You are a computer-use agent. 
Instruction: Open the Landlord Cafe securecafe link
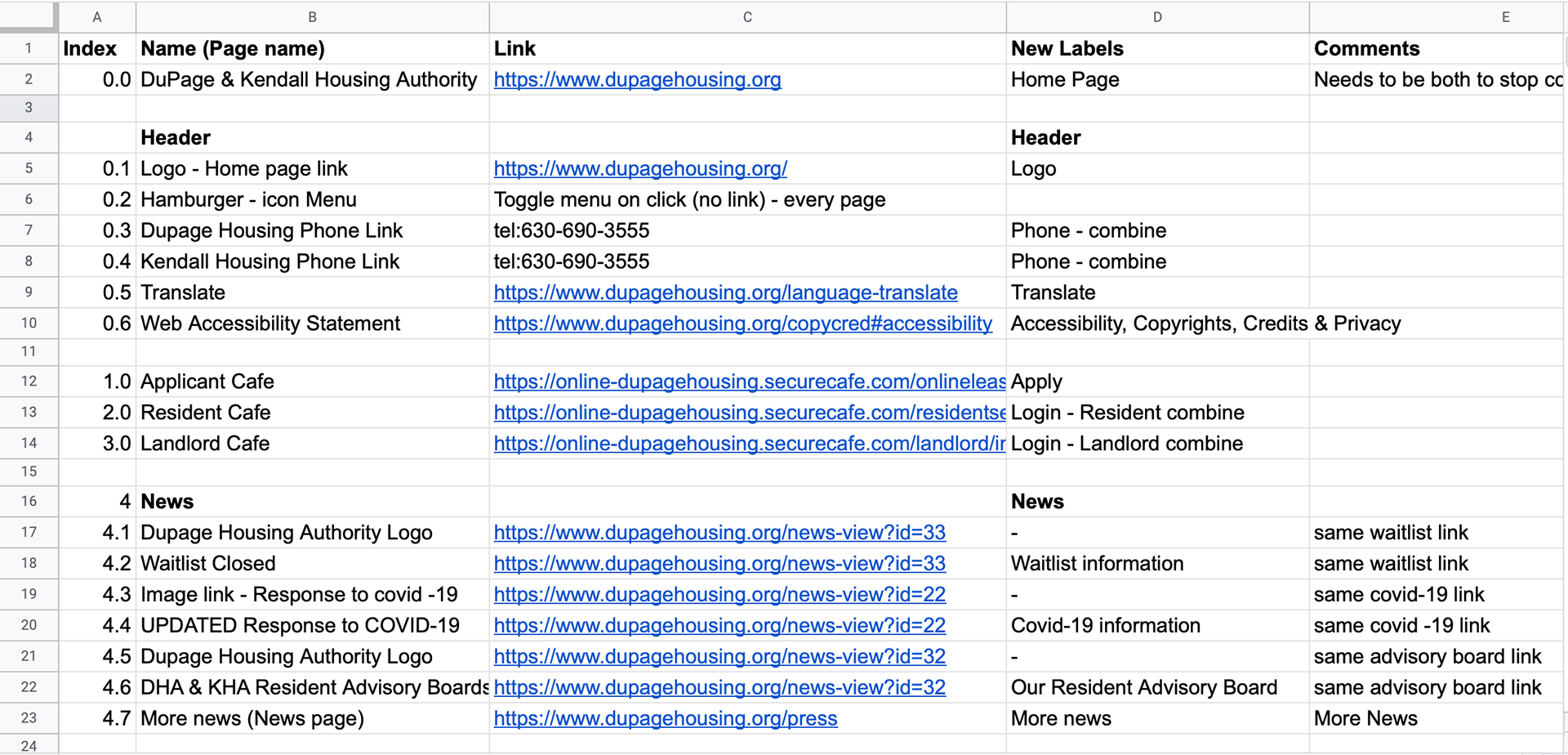[x=750, y=445]
